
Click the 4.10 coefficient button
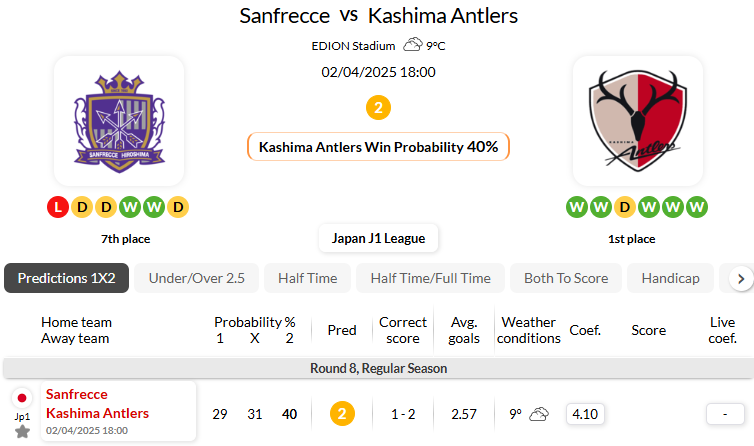coord(584,414)
